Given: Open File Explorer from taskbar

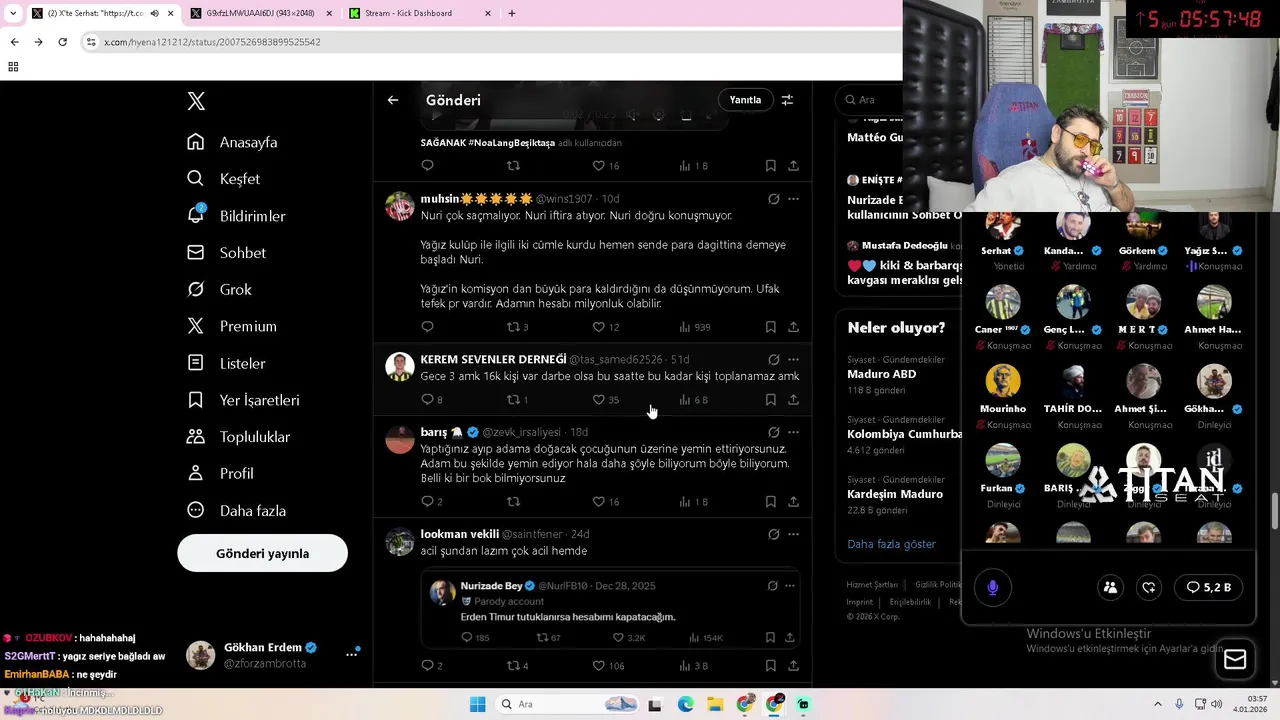Looking at the screenshot, I should [x=716, y=704].
